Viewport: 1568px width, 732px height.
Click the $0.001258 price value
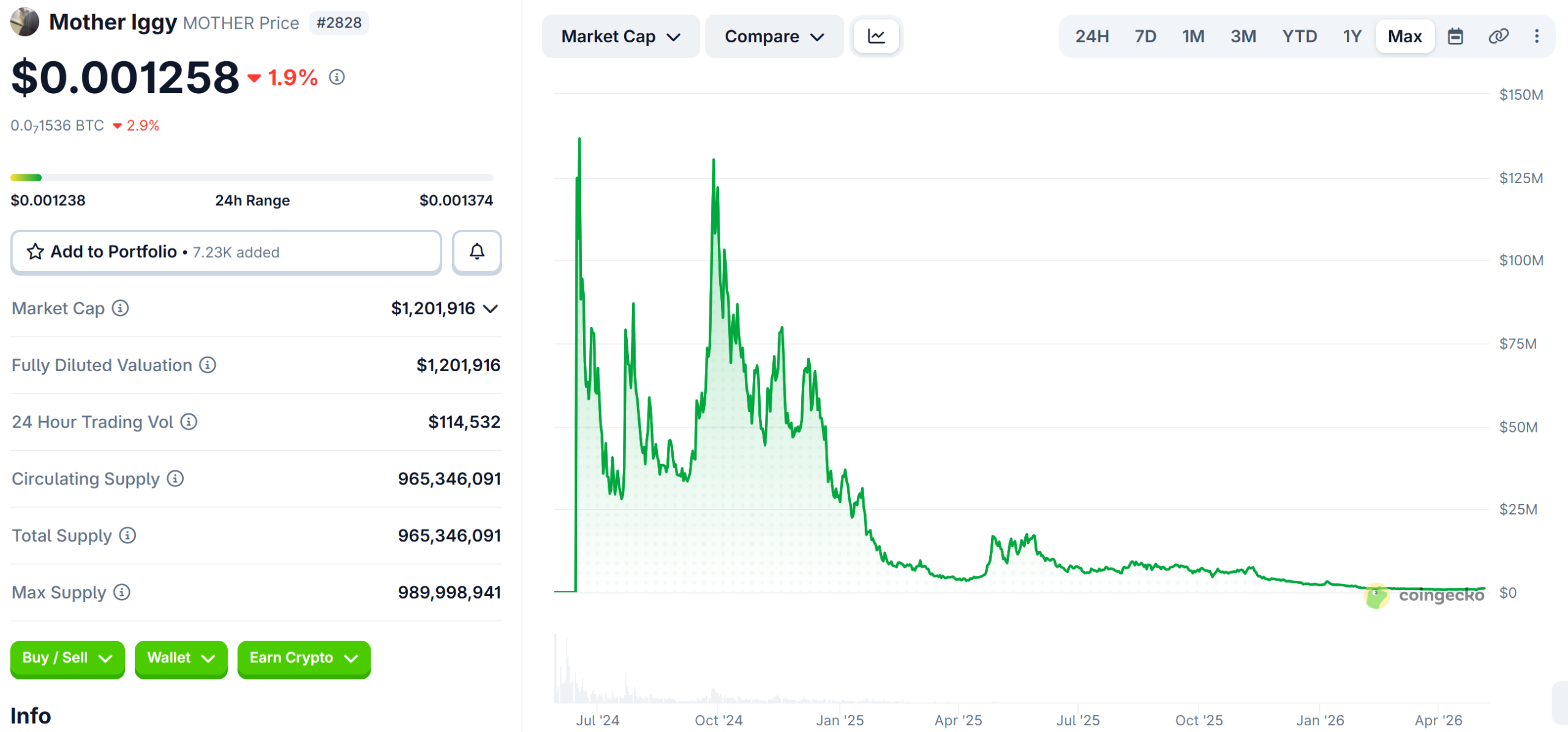click(125, 77)
